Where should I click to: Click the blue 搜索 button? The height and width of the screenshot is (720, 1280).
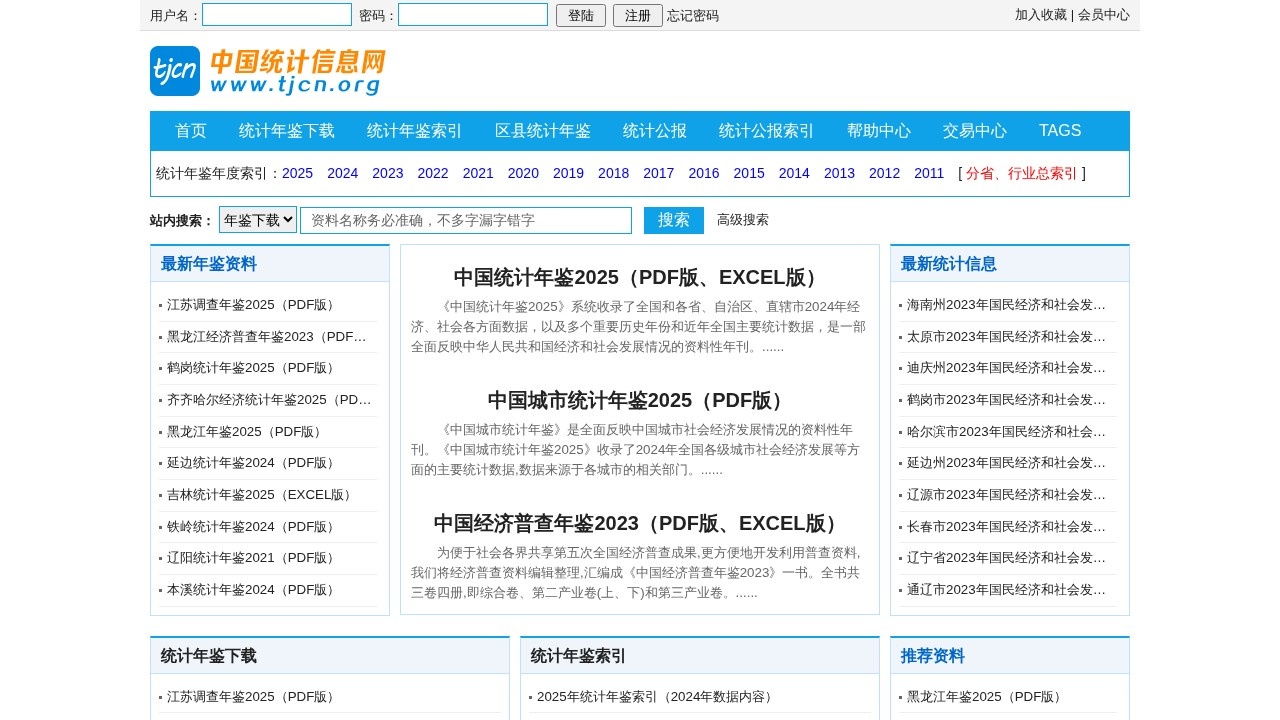point(674,220)
